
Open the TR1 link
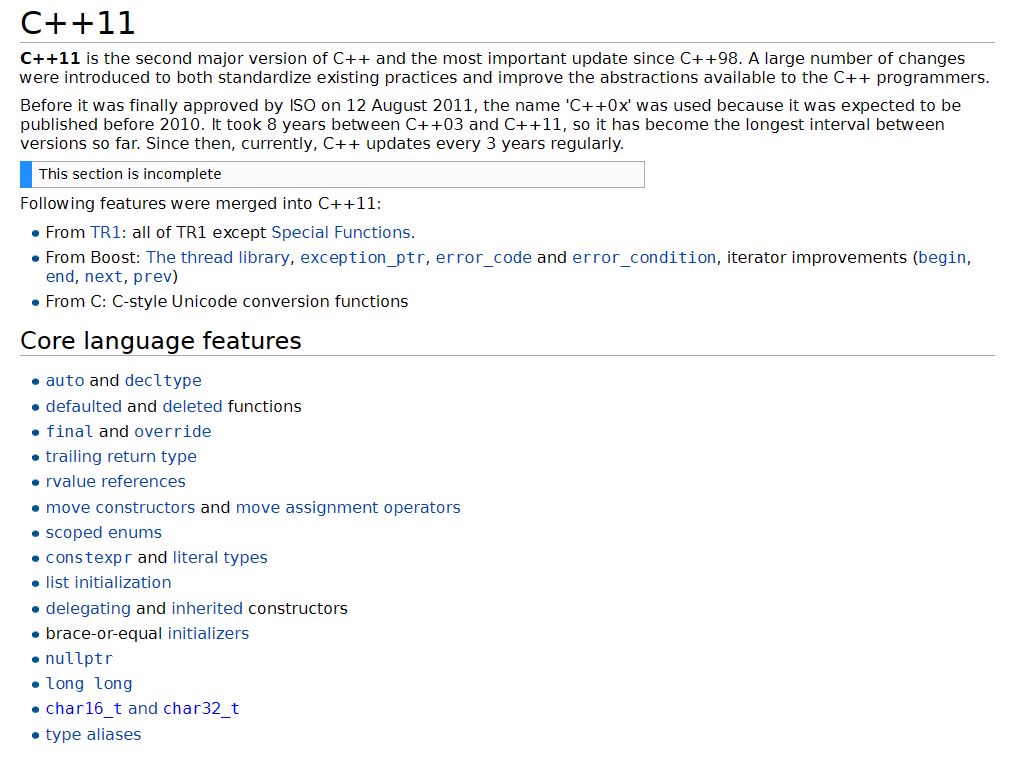[104, 233]
